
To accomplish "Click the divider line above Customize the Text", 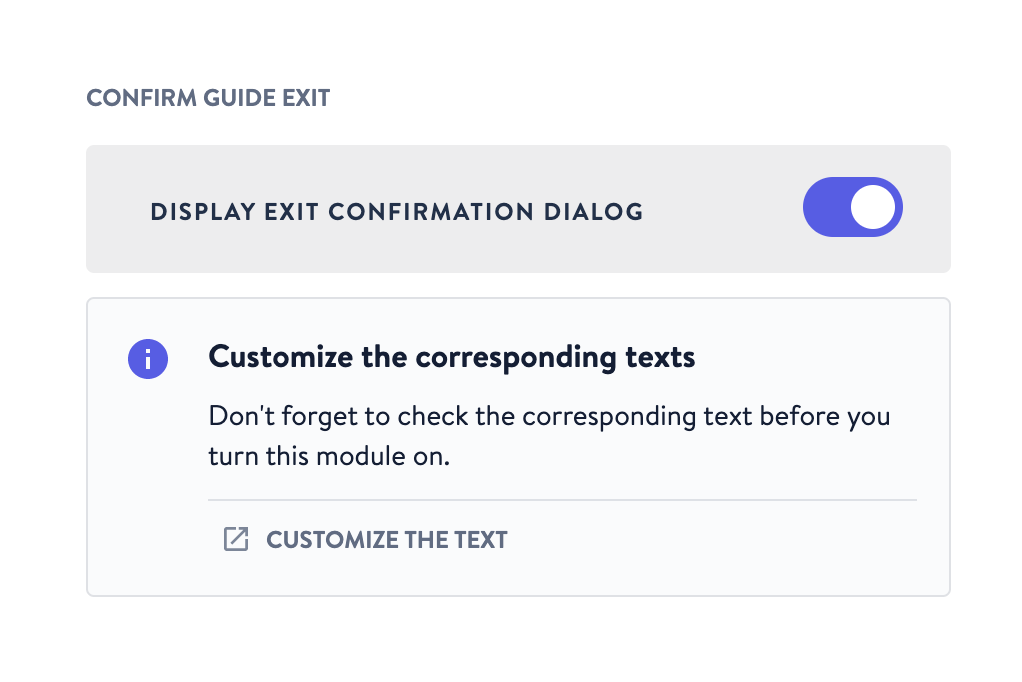I will [562, 499].
